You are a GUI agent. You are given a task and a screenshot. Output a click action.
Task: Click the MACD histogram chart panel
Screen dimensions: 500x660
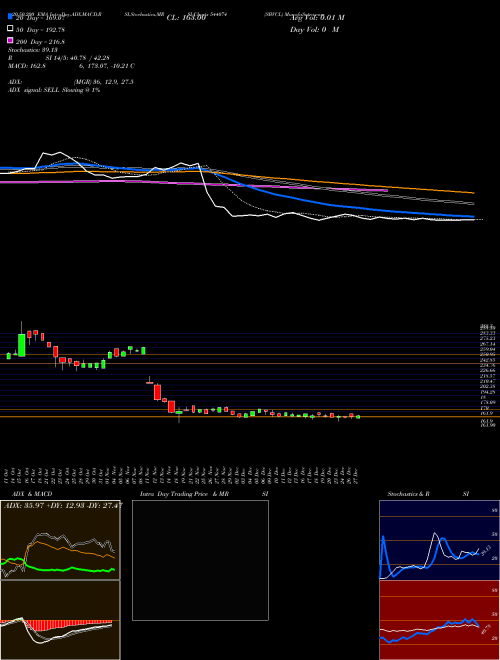coord(60,620)
